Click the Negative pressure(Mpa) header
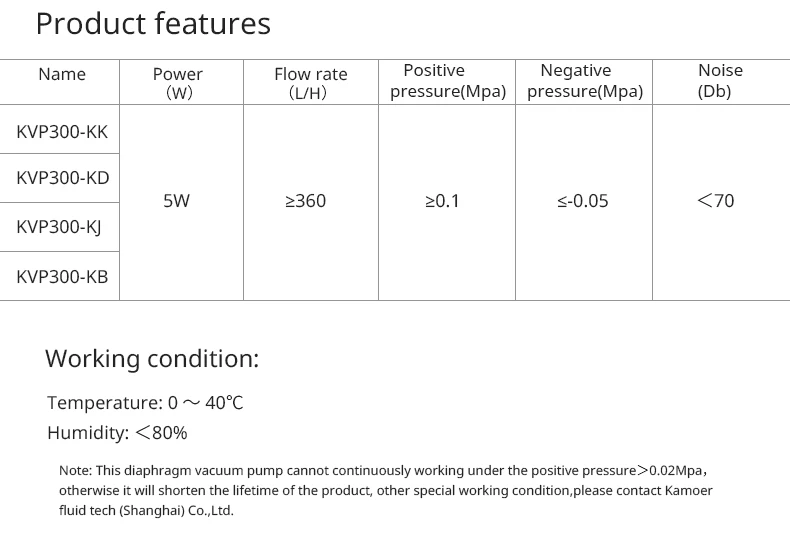The image size is (790, 543). [585, 81]
